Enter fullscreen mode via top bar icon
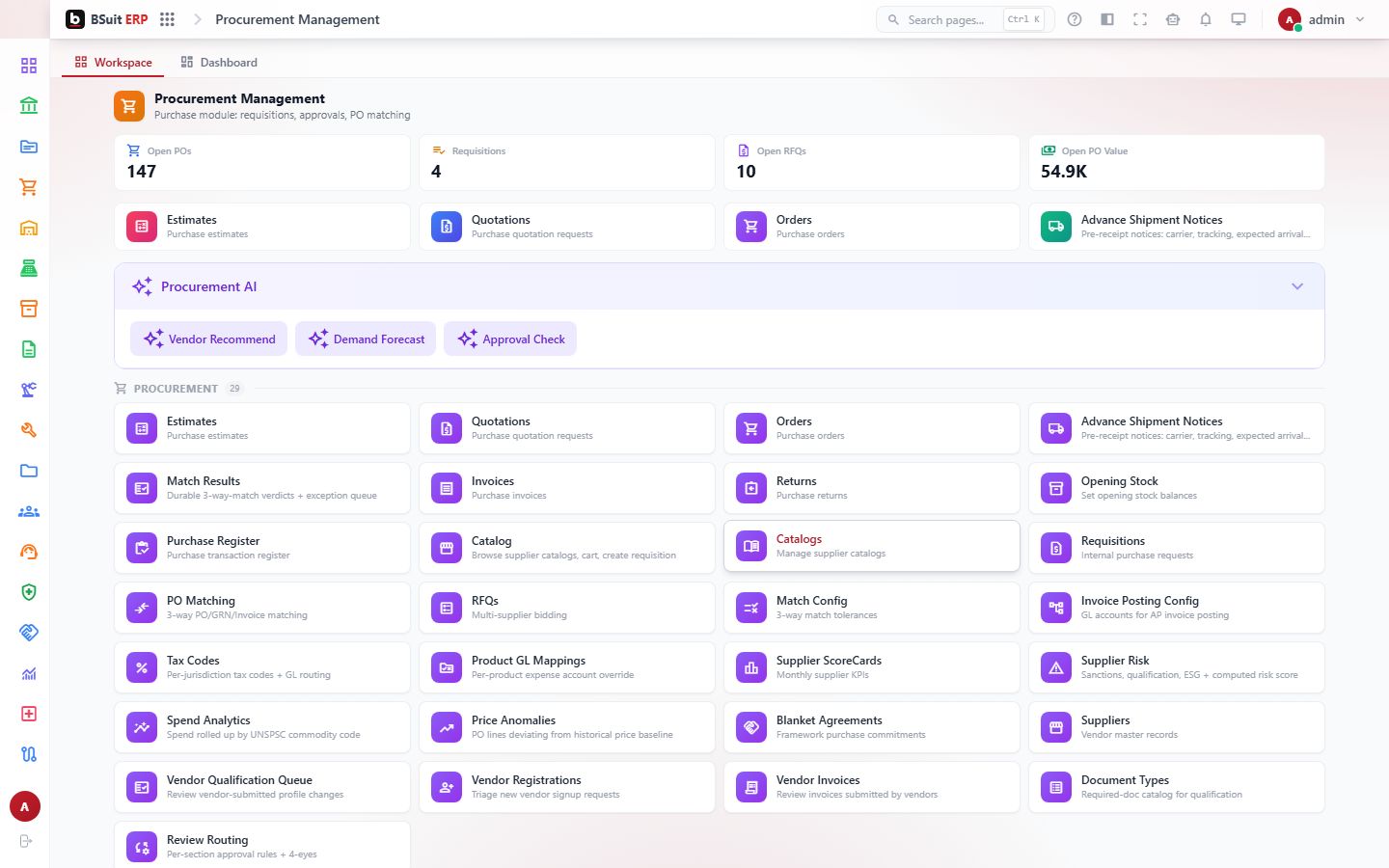Image resolution: width=1389 pixels, height=868 pixels. click(1140, 19)
